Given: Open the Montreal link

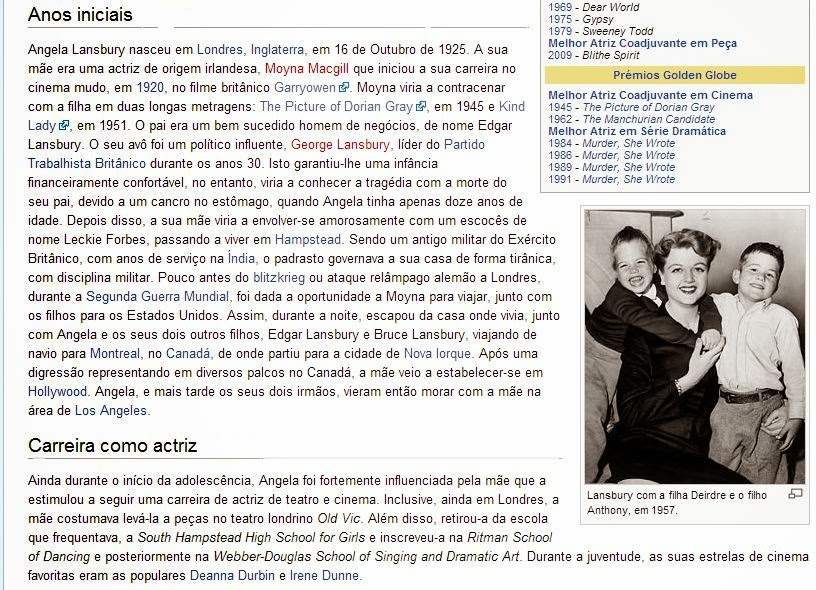Looking at the screenshot, I should [x=115, y=354].
